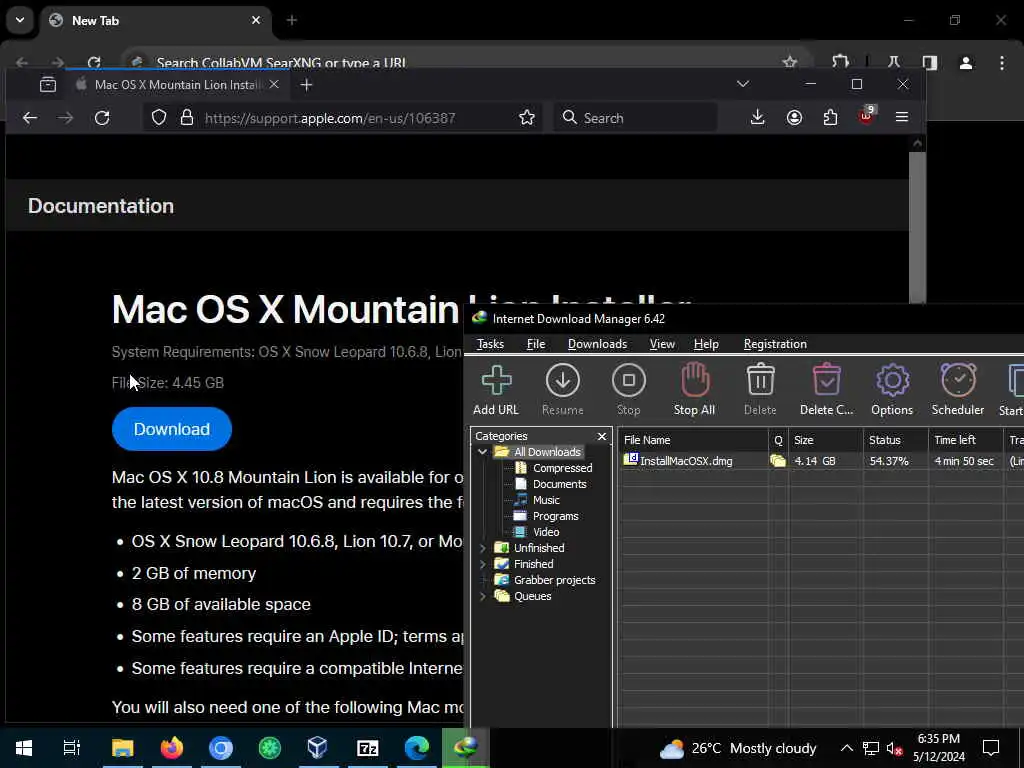Open the Help menu in IDM
The height and width of the screenshot is (768, 1024).
coord(706,344)
